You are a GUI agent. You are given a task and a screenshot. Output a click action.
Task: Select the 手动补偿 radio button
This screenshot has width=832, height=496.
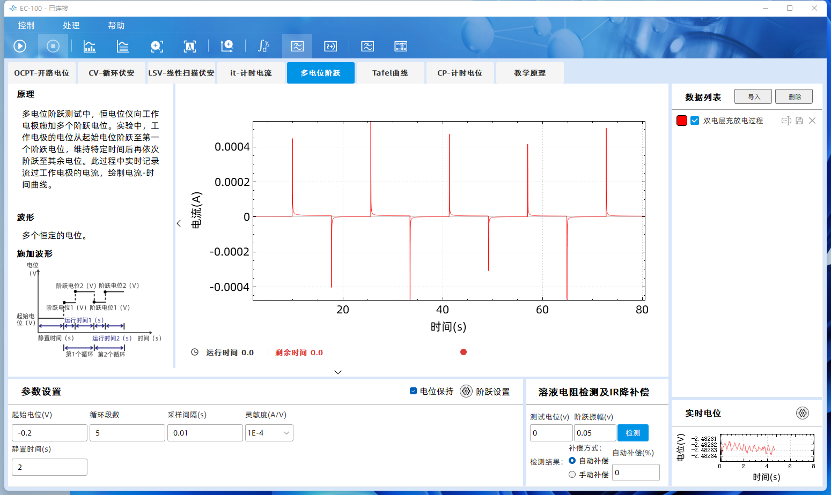click(572, 474)
